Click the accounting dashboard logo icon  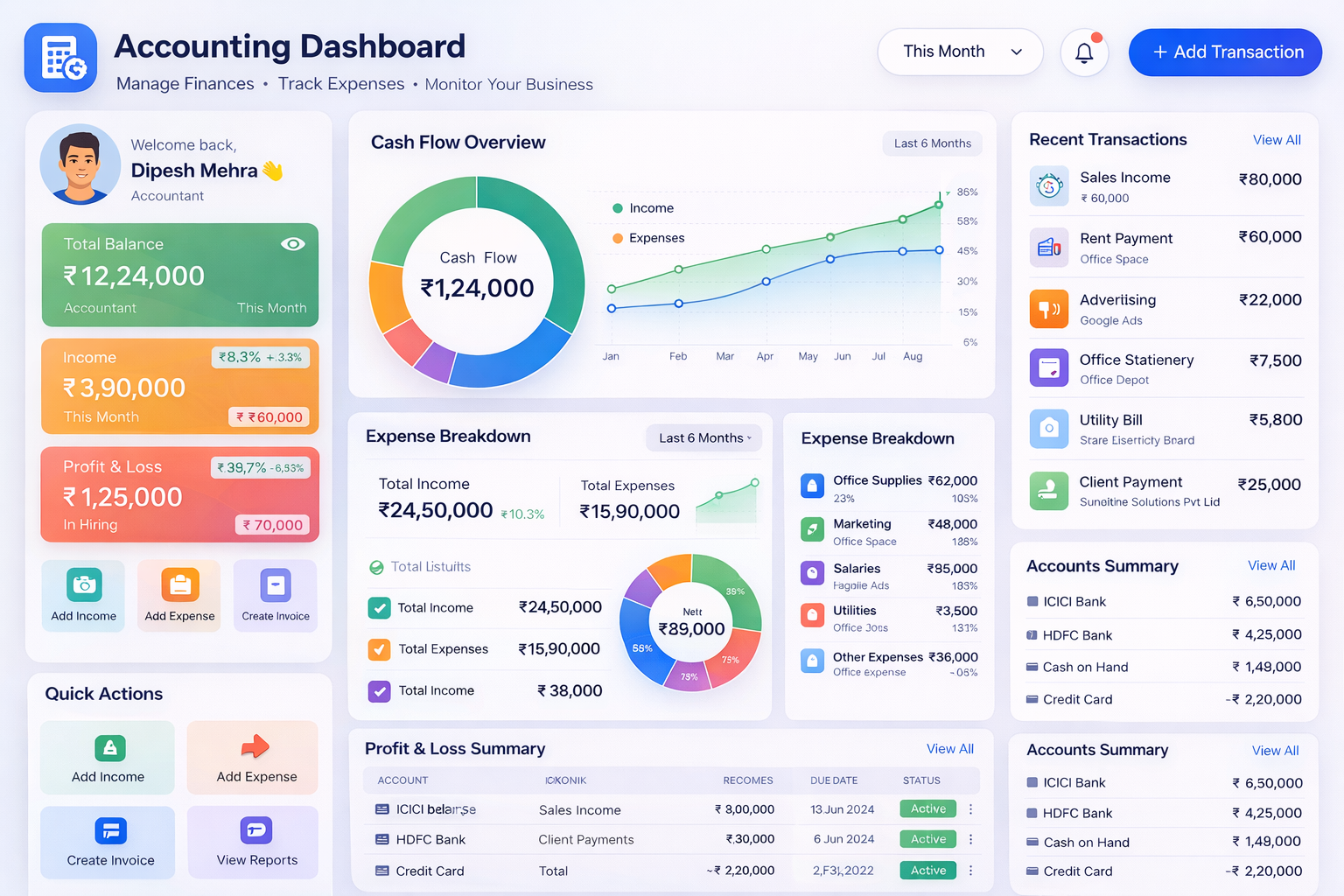60,58
